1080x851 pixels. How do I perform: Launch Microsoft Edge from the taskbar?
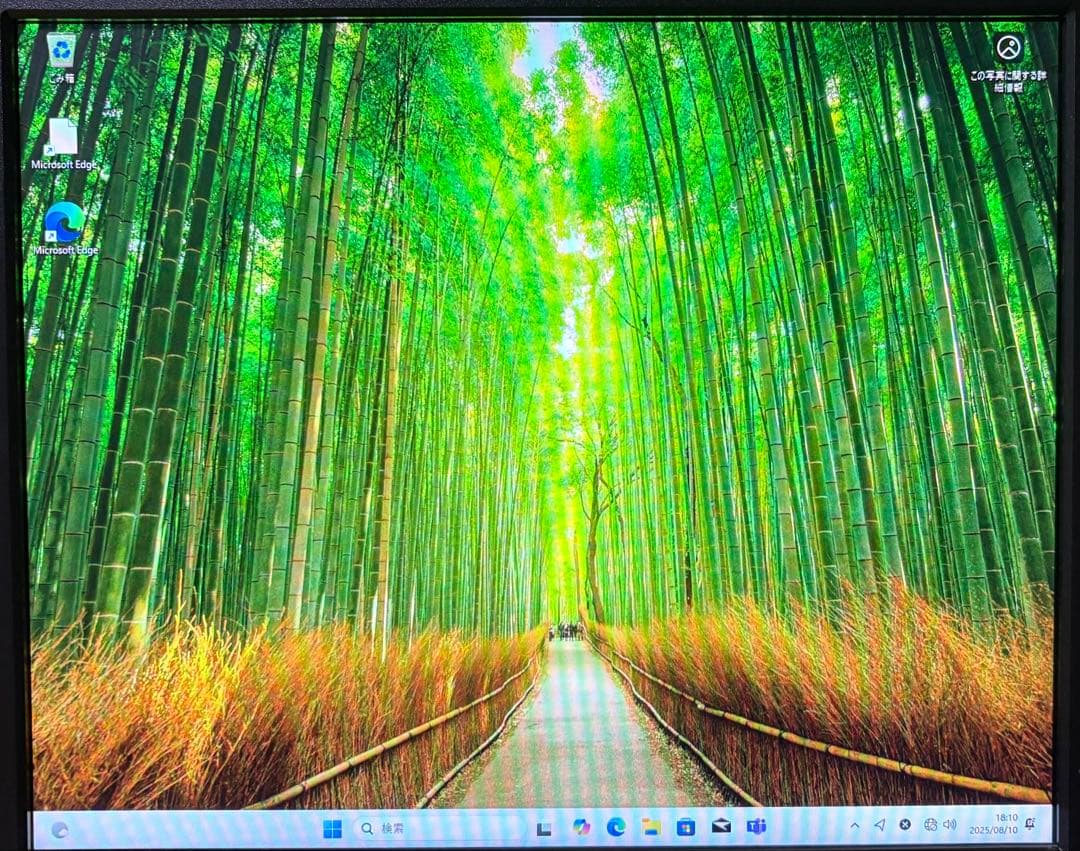point(616,827)
